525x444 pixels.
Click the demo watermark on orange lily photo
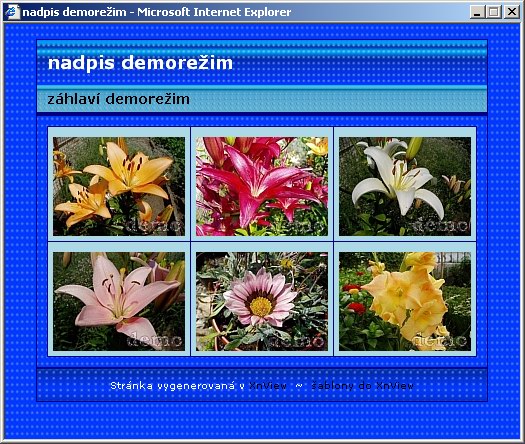coord(155,226)
